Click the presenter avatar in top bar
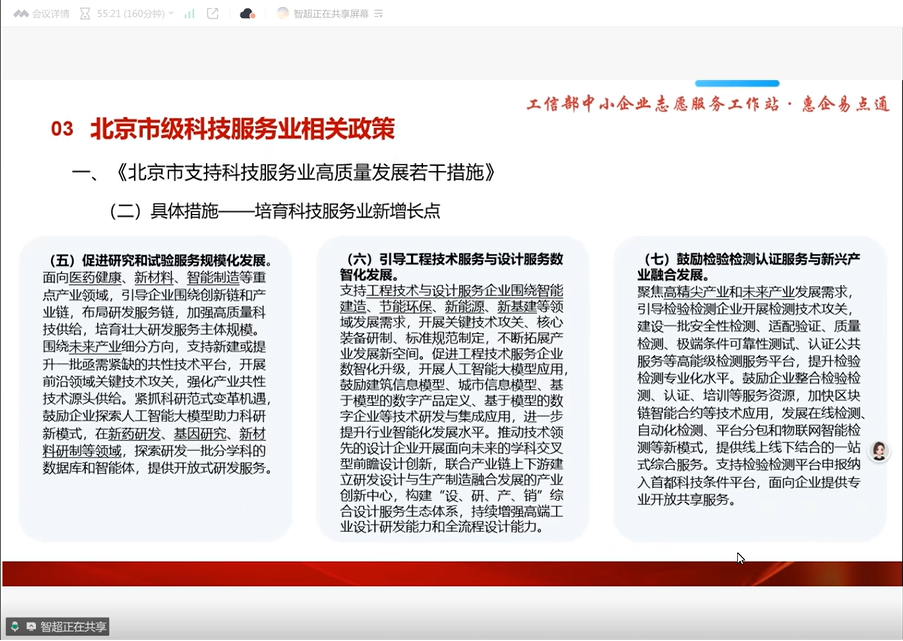 (283, 13)
